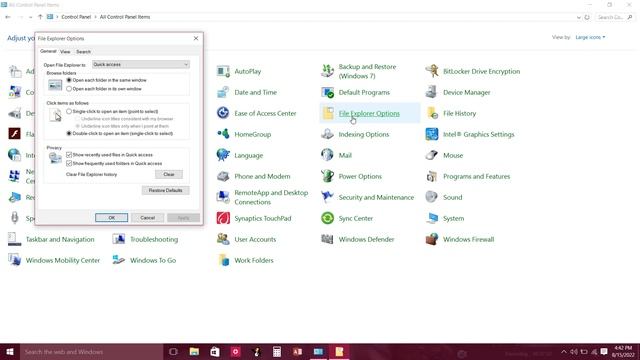Open HomeGroup icon
The image size is (640, 360).
click(223, 134)
